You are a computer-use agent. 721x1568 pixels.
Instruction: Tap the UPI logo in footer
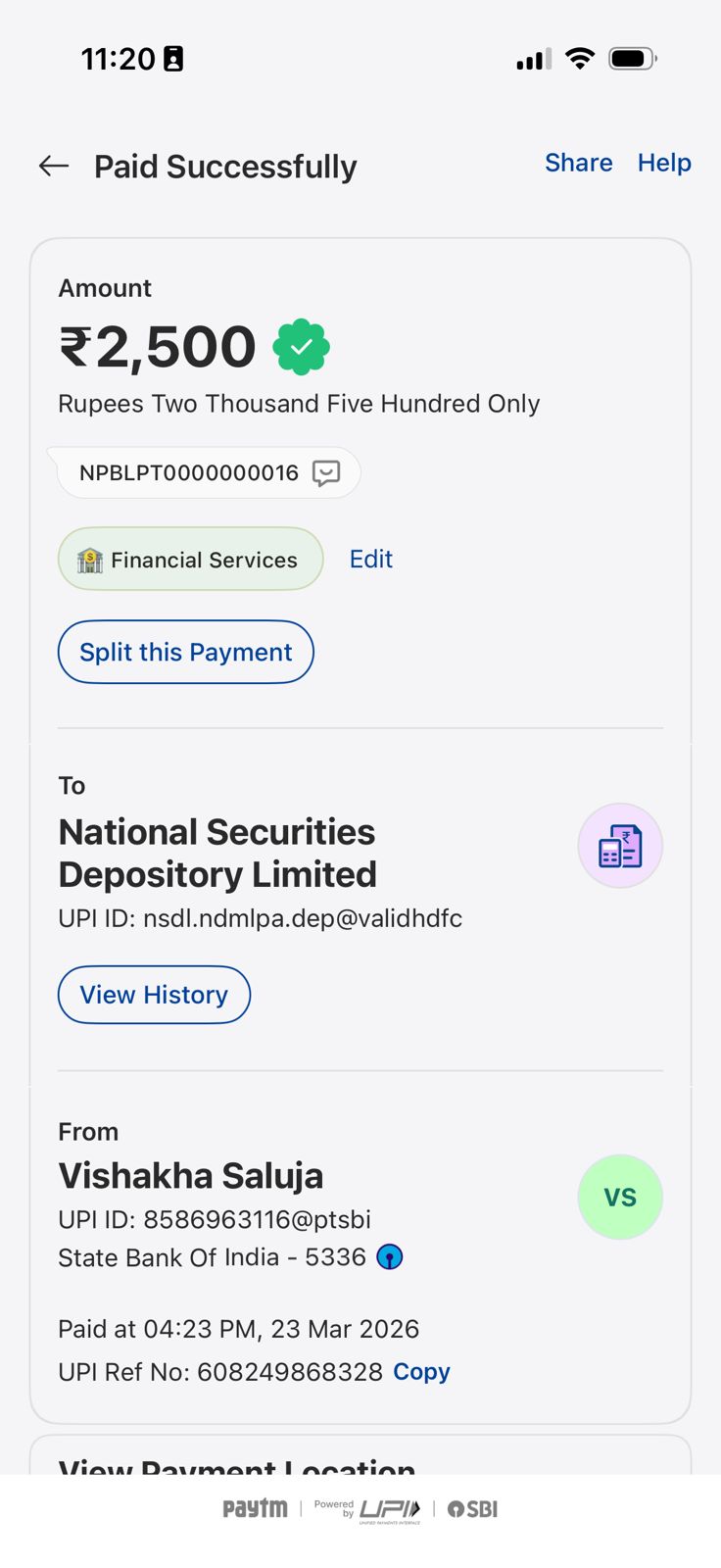pos(389,1509)
